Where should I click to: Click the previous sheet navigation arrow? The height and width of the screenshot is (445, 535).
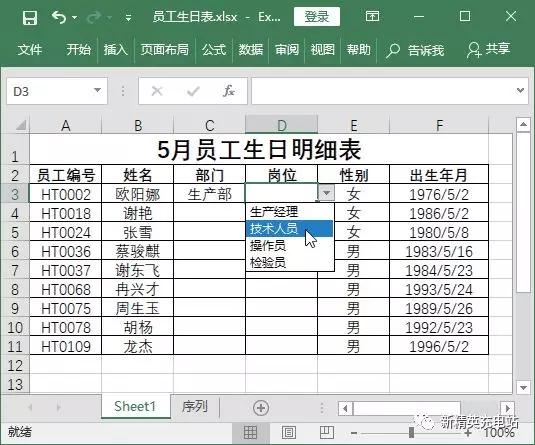[30, 407]
